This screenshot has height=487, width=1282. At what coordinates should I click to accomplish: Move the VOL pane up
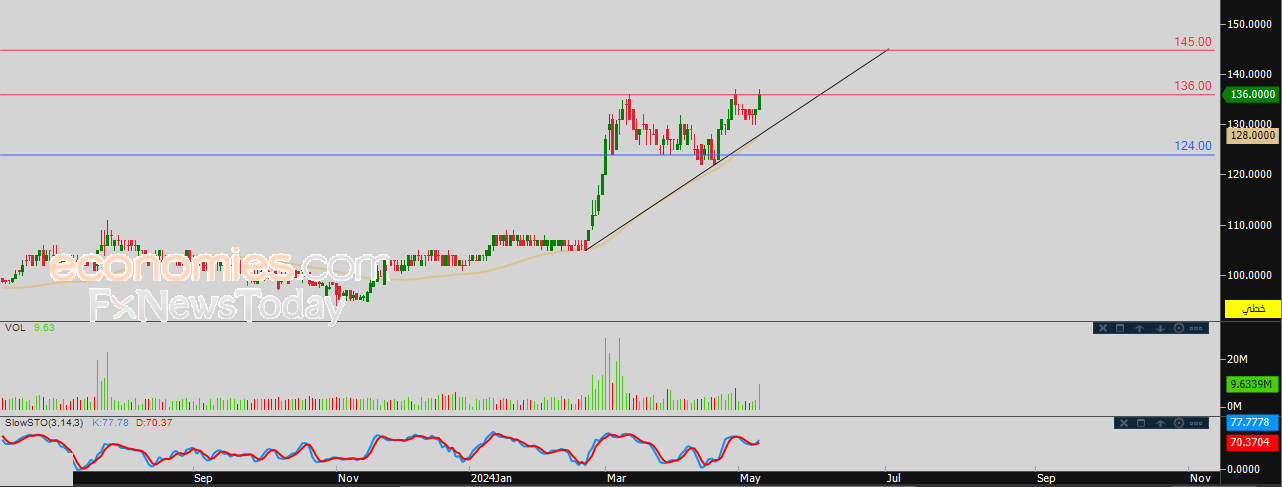click(x=1139, y=328)
